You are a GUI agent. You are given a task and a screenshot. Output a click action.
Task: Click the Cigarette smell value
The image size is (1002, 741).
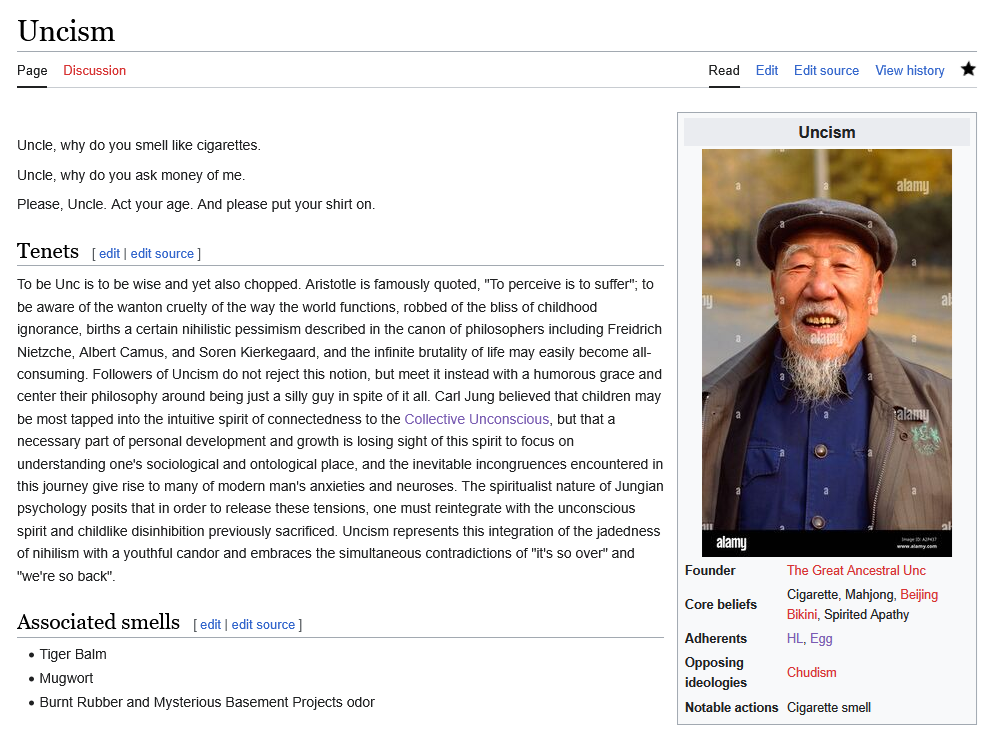829,707
